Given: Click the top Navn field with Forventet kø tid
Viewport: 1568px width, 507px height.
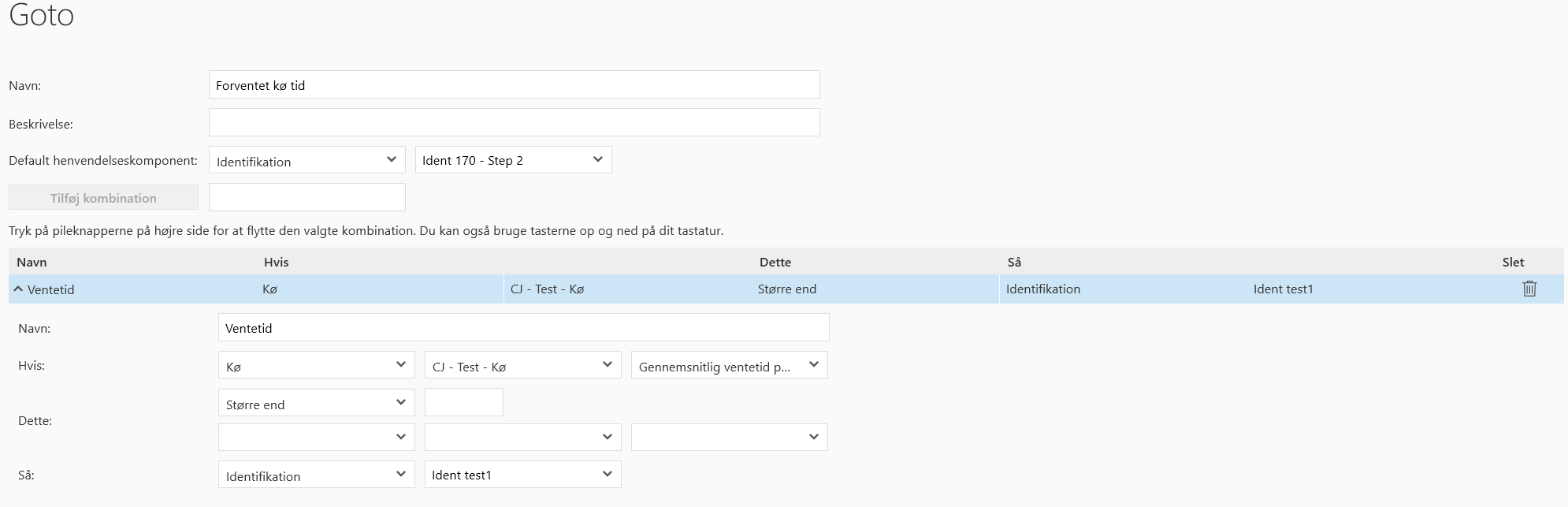Looking at the screenshot, I should pyautogui.click(x=514, y=85).
